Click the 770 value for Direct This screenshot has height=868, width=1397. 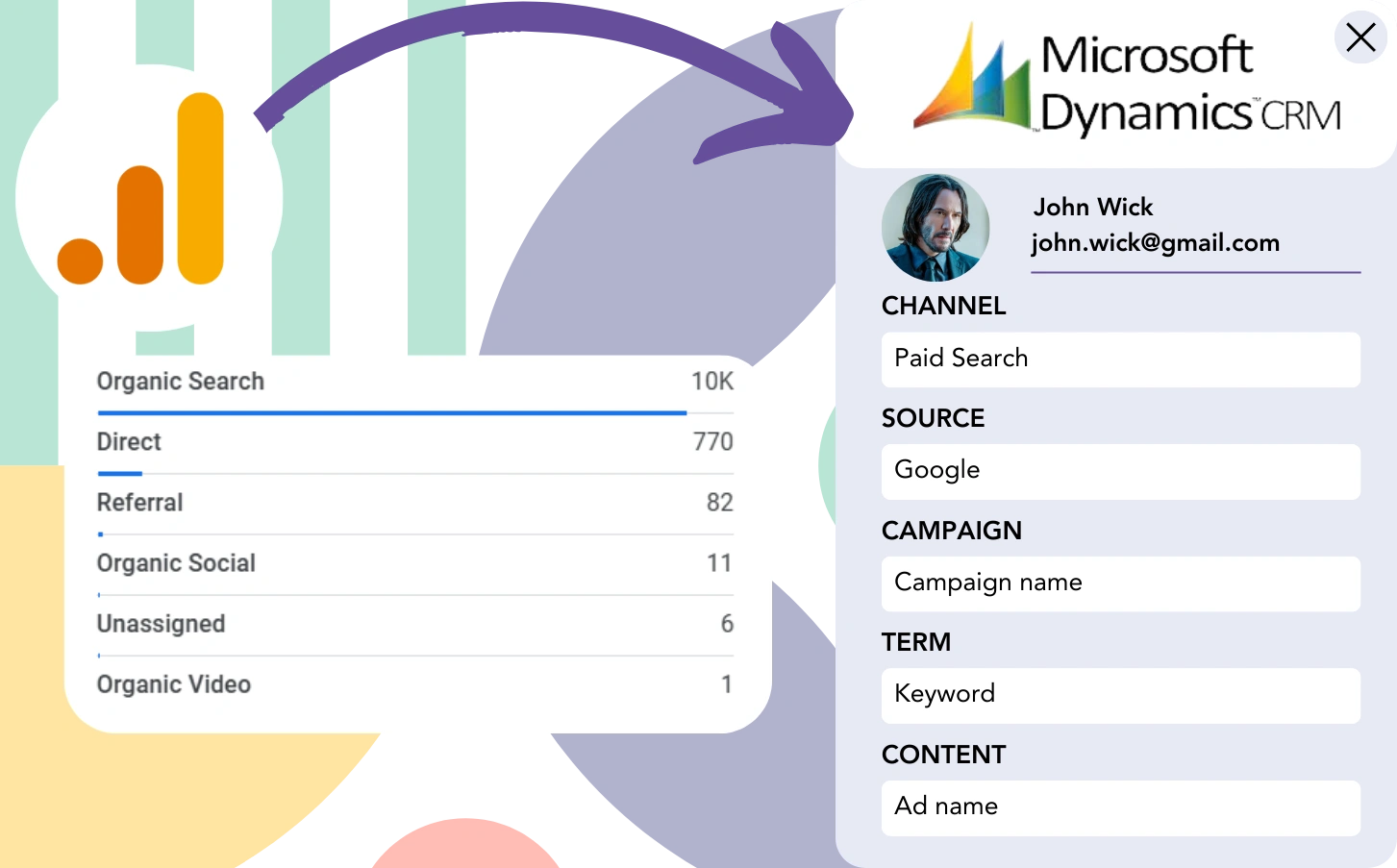click(x=713, y=442)
